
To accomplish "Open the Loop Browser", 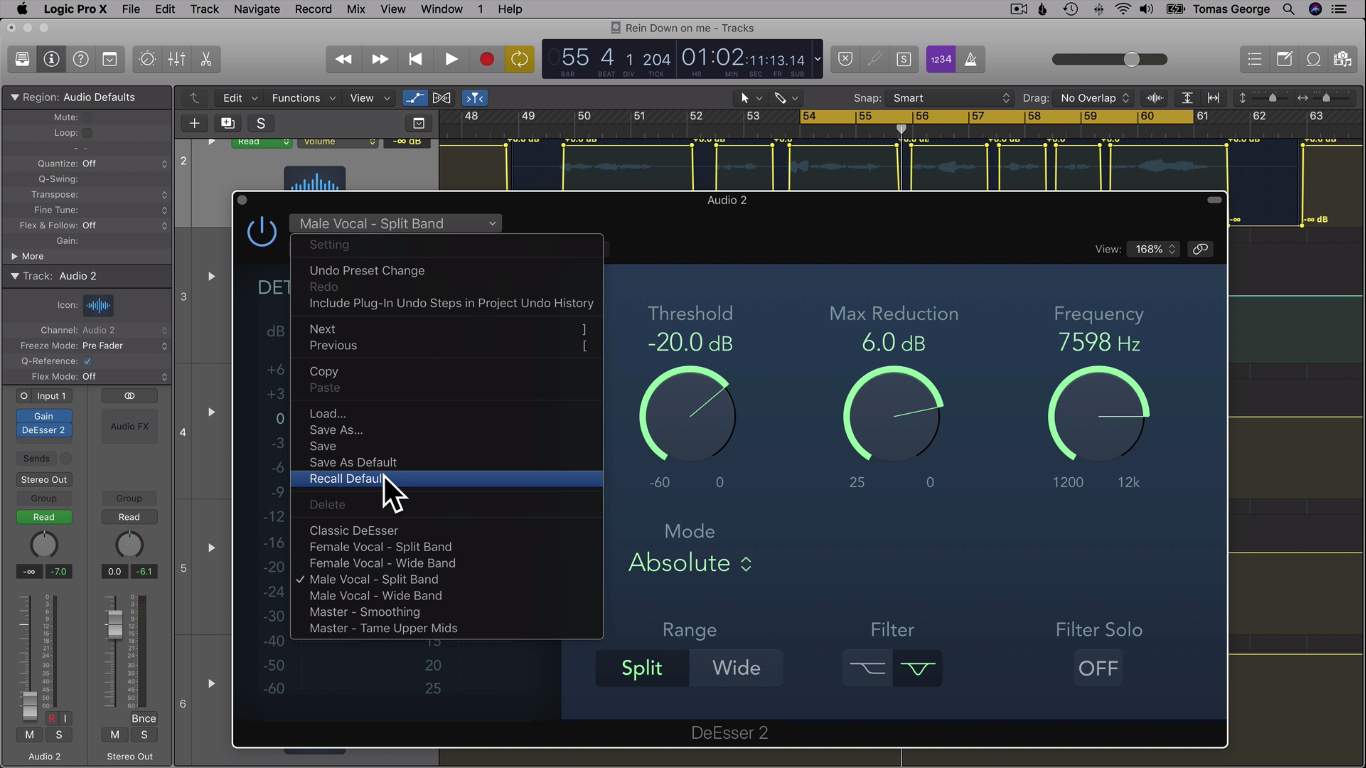I will tap(1314, 59).
